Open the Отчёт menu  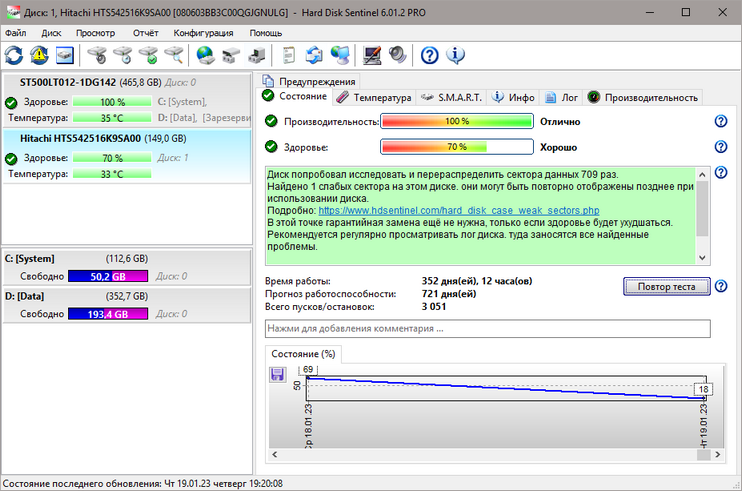pyautogui.click(x=145, y=33)
